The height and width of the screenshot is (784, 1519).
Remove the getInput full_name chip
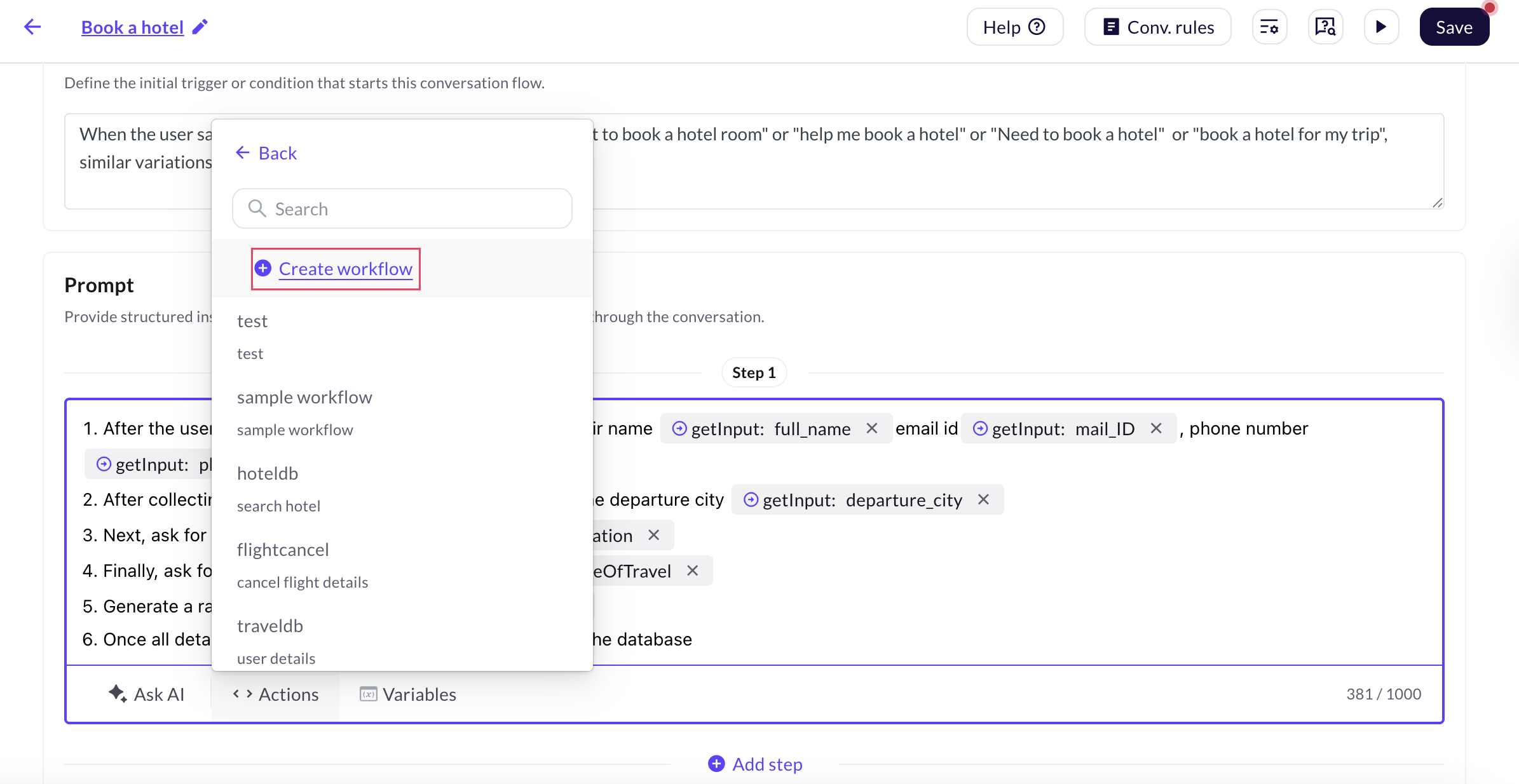click(x=872, y=428)
